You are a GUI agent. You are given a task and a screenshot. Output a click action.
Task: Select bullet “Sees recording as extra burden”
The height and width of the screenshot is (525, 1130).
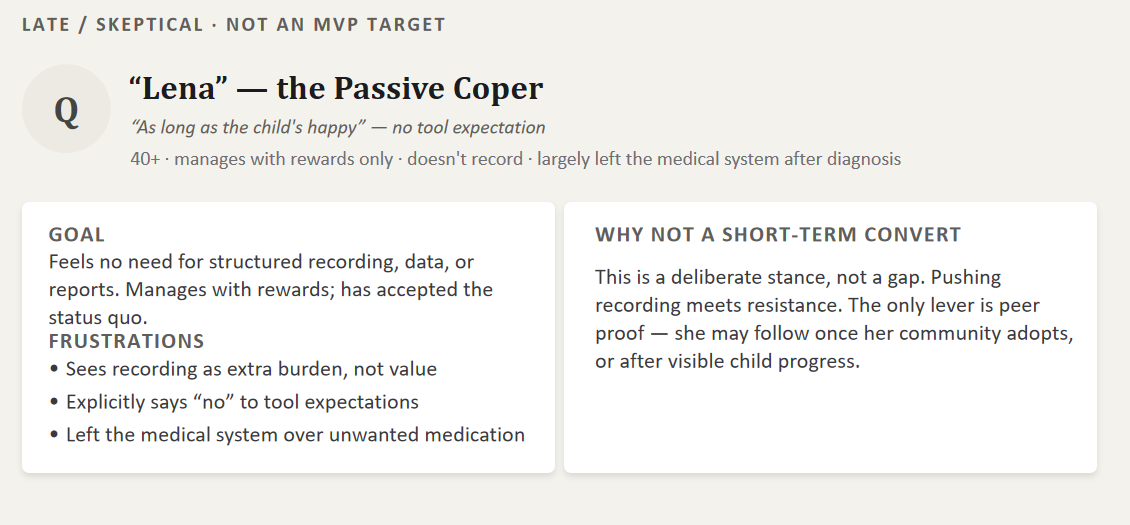[244, 369]
